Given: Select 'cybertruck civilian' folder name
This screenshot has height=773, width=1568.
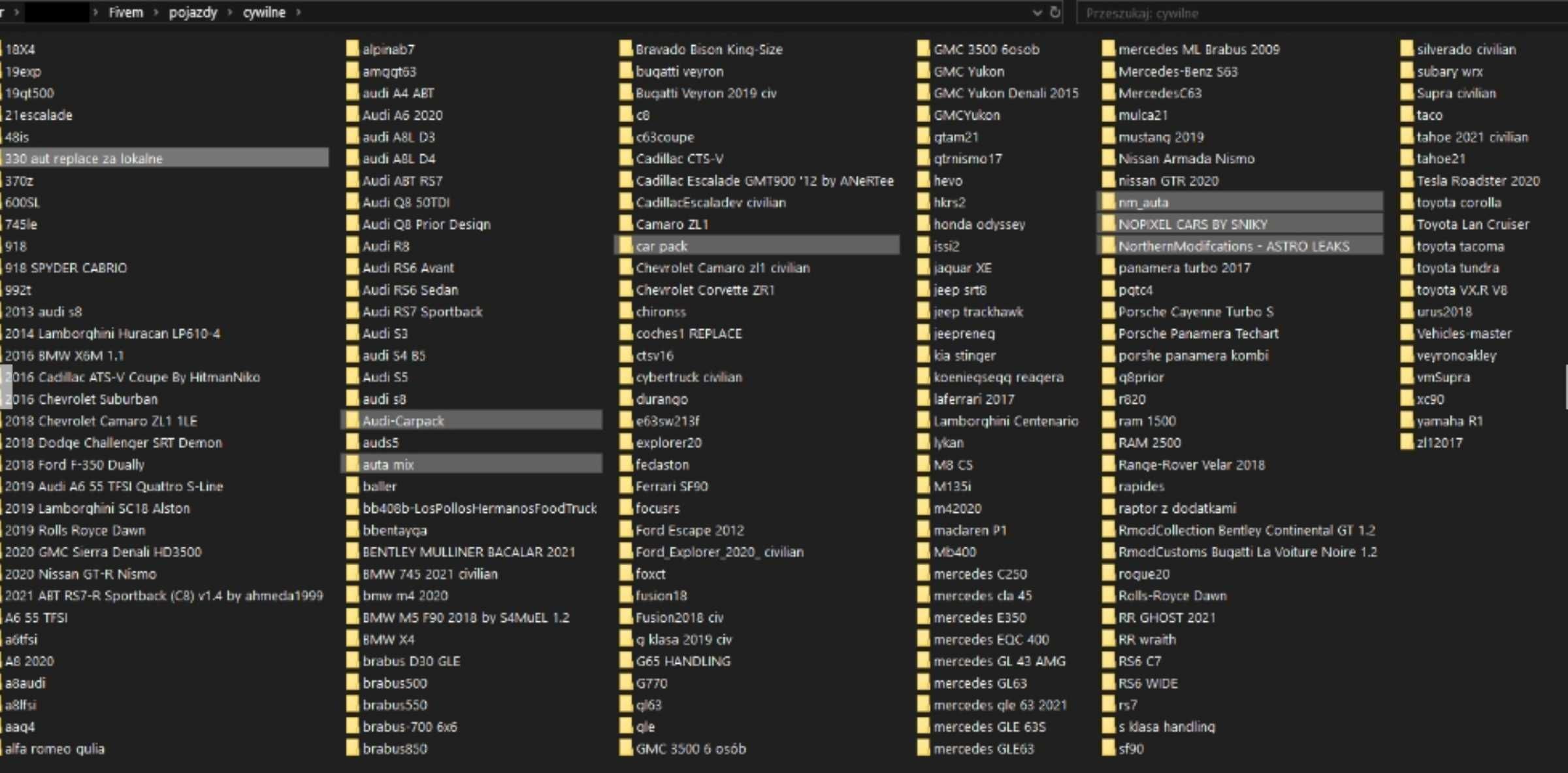Looking at the screenshot, I should tap(689, 377).
